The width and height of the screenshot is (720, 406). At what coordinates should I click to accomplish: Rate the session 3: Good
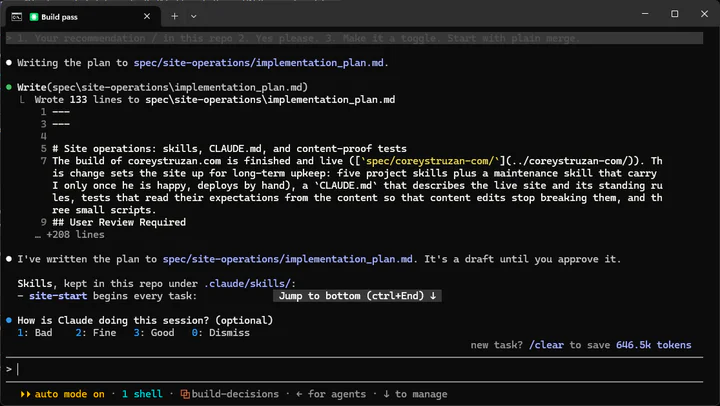[154, 333]
